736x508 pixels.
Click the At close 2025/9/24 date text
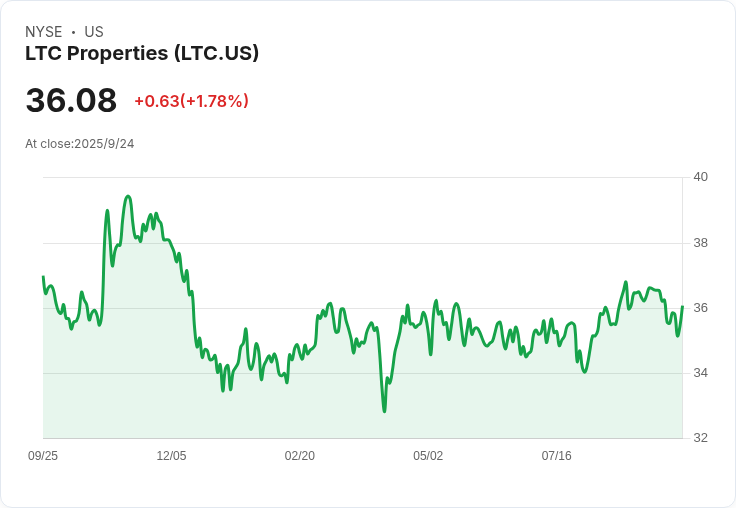pyautogui.click(x=80, y=144)
